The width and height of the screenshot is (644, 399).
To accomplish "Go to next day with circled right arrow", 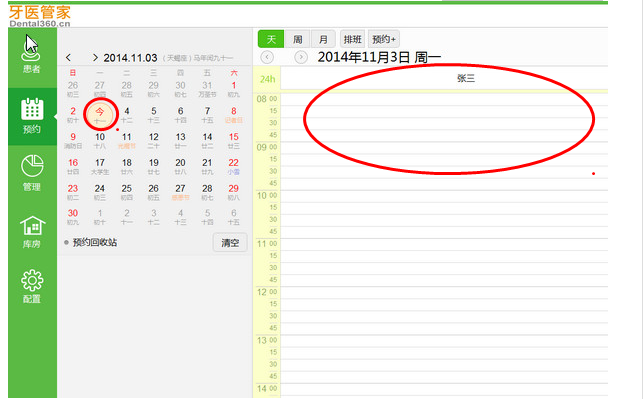I will click(x=301, y=57).
